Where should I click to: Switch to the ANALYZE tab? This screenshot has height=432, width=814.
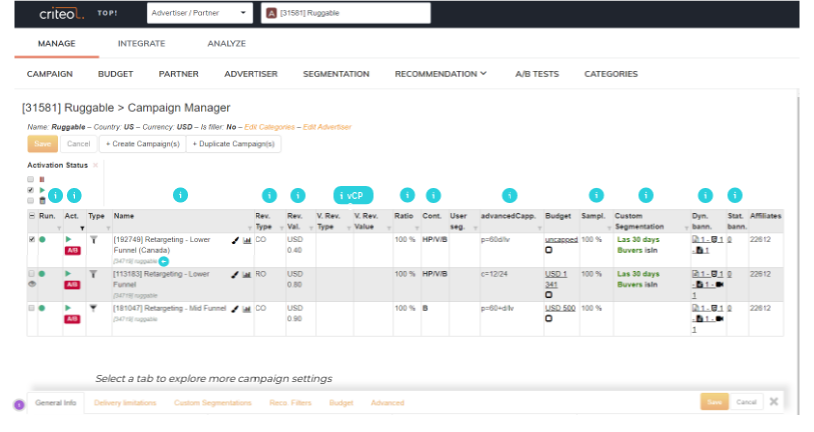click(226, 44)
